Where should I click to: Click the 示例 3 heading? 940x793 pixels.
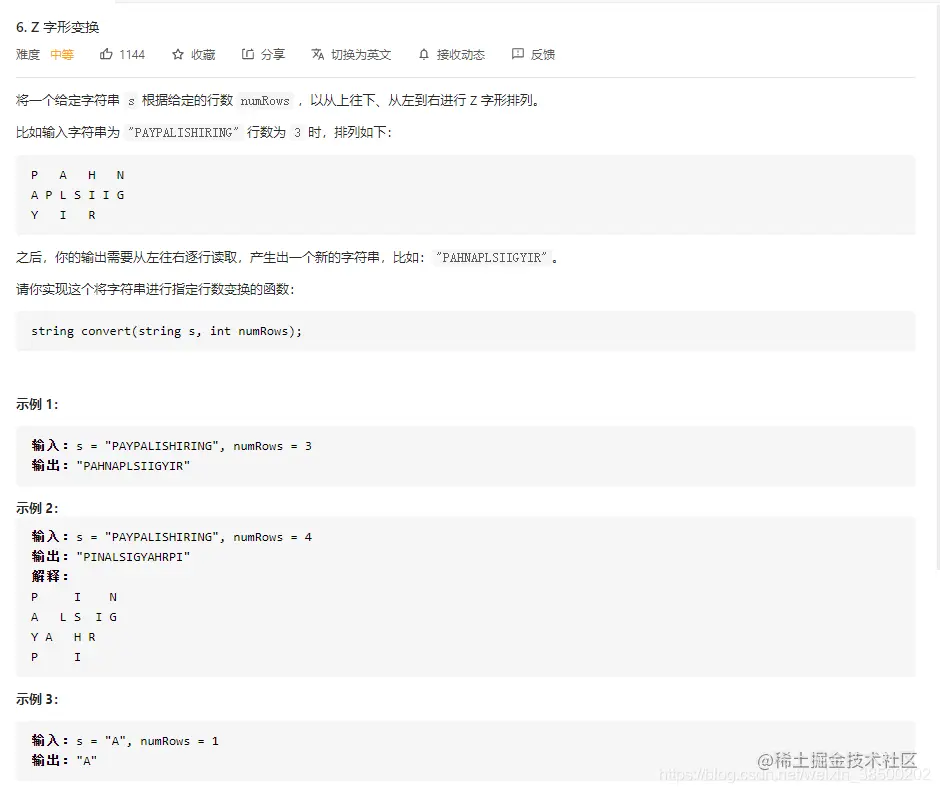37,699
